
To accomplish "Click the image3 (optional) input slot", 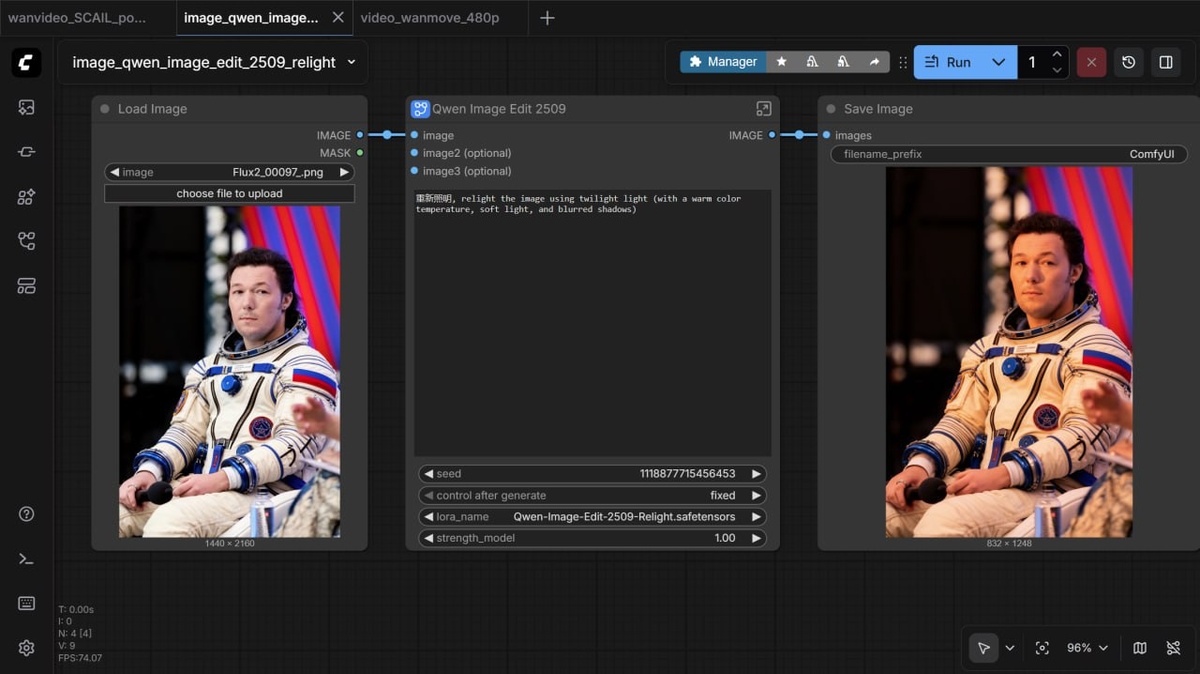I will [x=414, y=171].
